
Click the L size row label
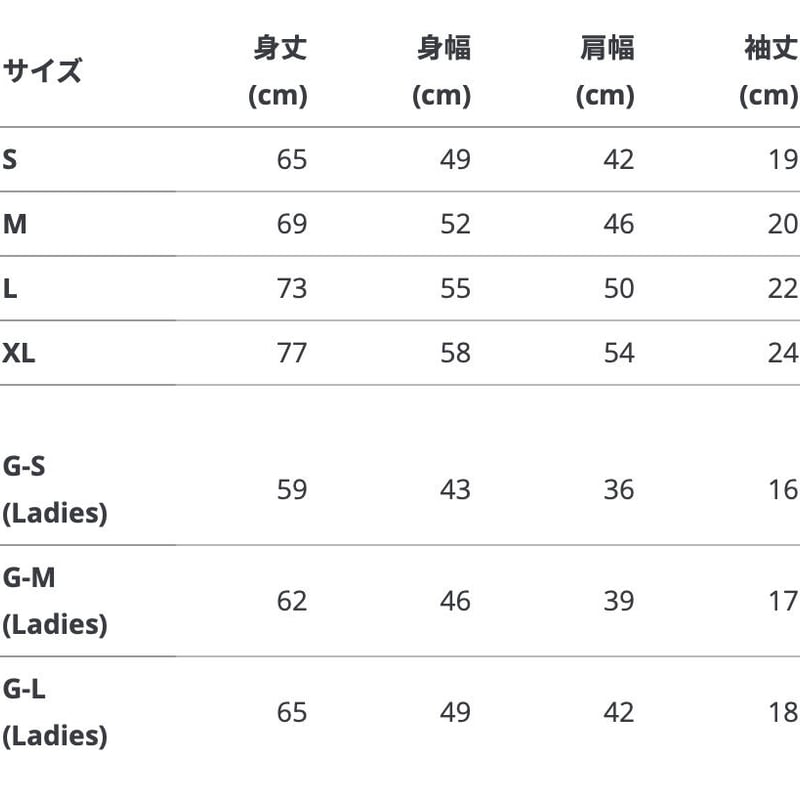tap(10, 289)
